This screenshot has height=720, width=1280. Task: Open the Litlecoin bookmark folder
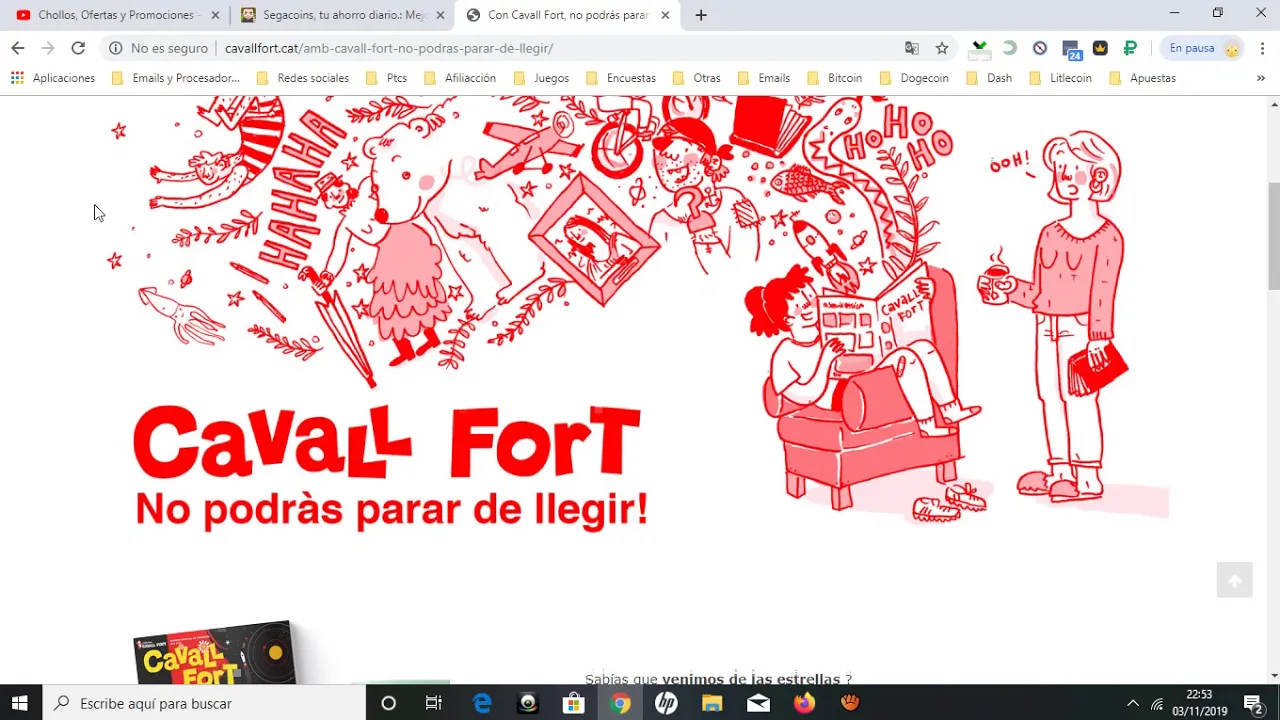point(1060,78)
